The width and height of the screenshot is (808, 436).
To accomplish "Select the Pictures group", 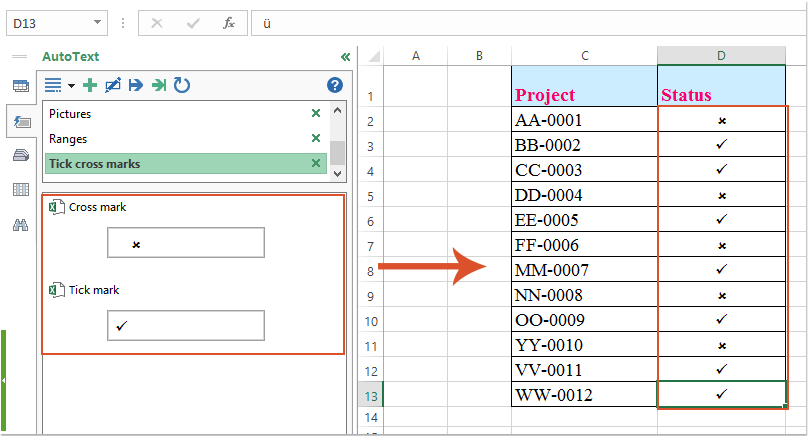I will pos(186,114).
